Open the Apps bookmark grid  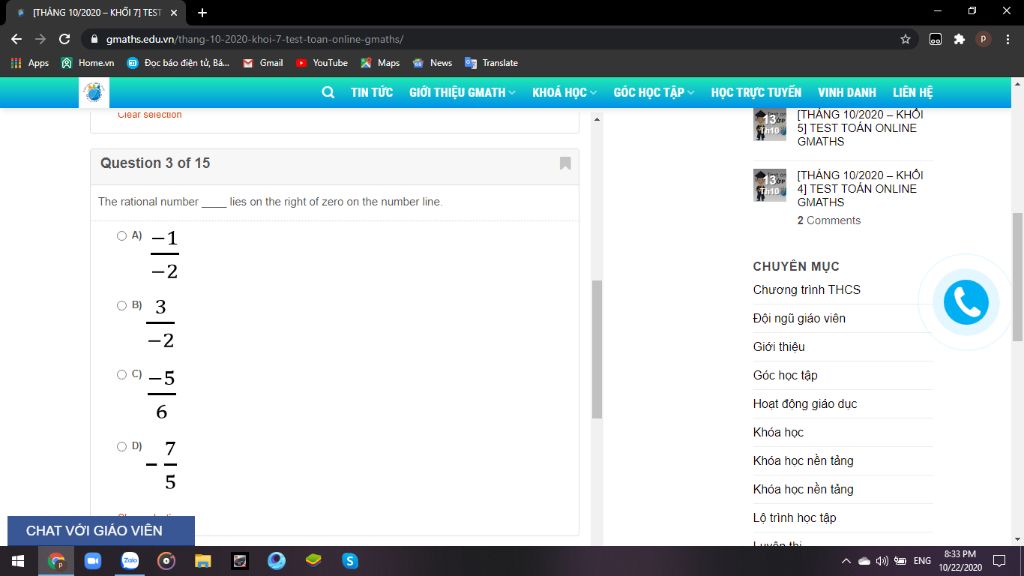pos(29,63)
